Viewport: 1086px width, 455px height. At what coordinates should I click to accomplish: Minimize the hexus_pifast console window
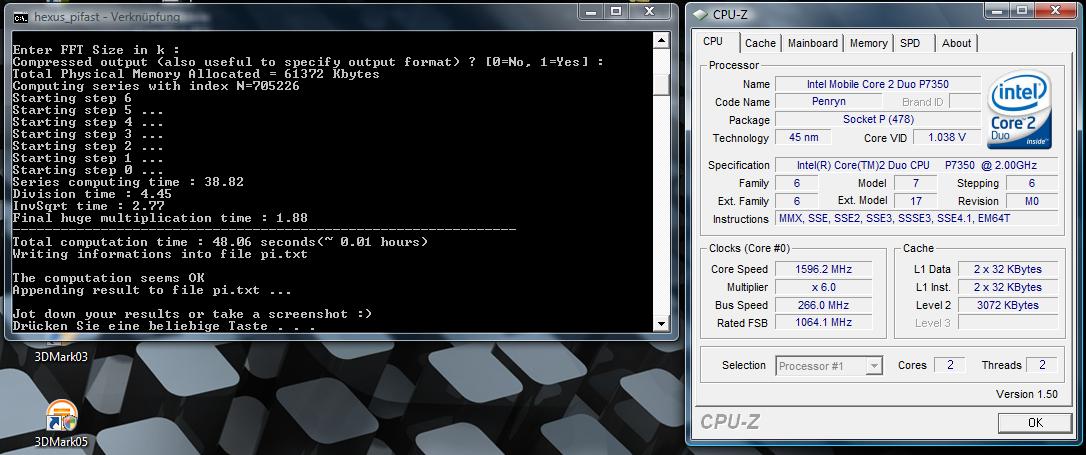(589, 11)
